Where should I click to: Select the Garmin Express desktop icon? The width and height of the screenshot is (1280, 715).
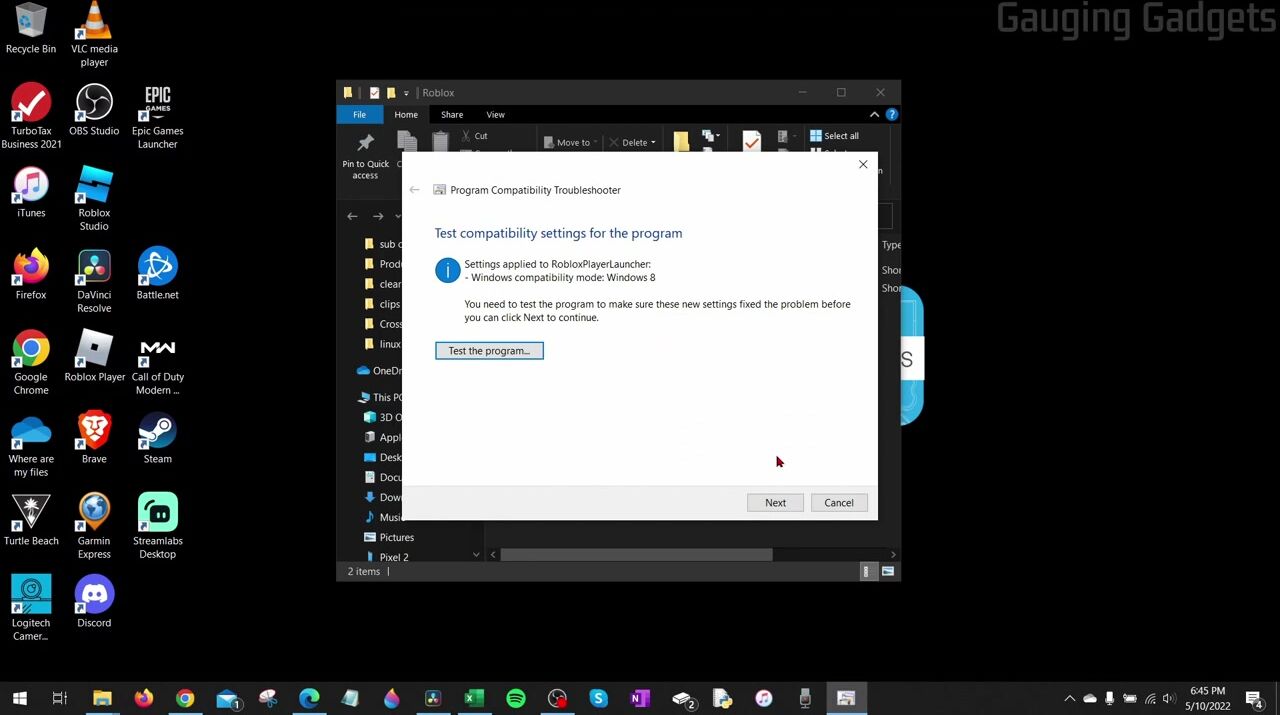point(94,527)
